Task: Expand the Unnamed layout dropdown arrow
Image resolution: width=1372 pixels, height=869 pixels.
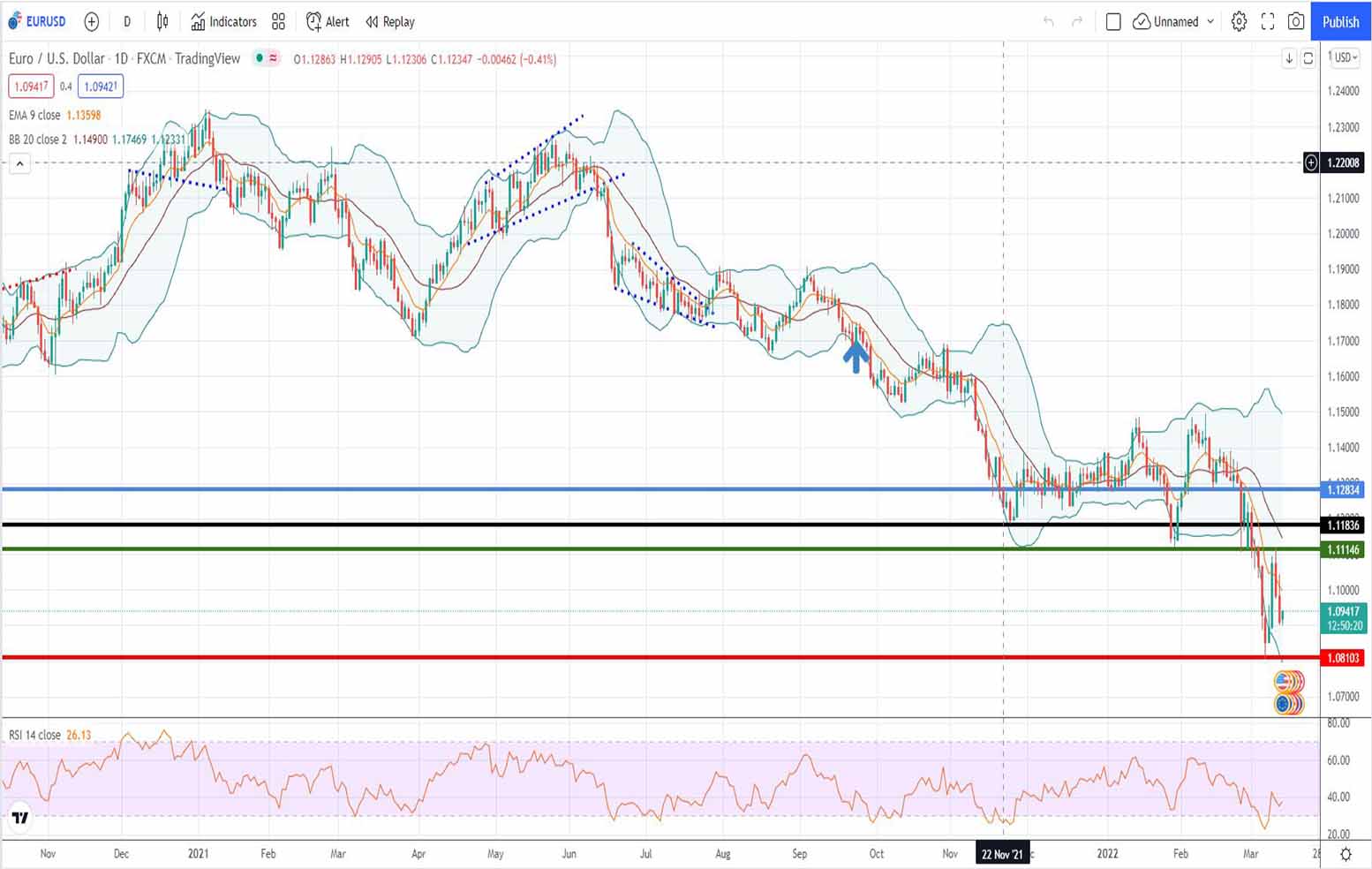Action: [1210, 22]
